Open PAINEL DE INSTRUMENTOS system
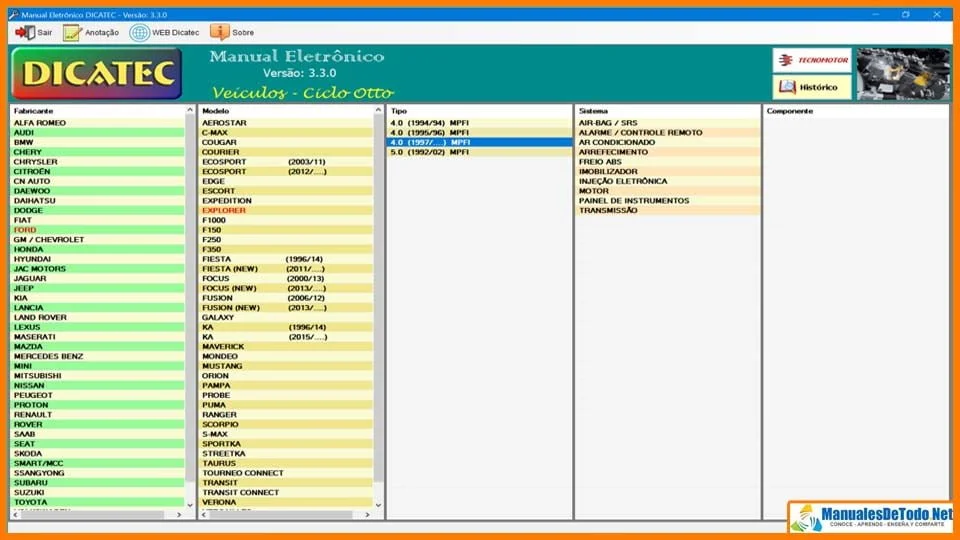This screenshot has height=540, width=960. coord(669,201)
